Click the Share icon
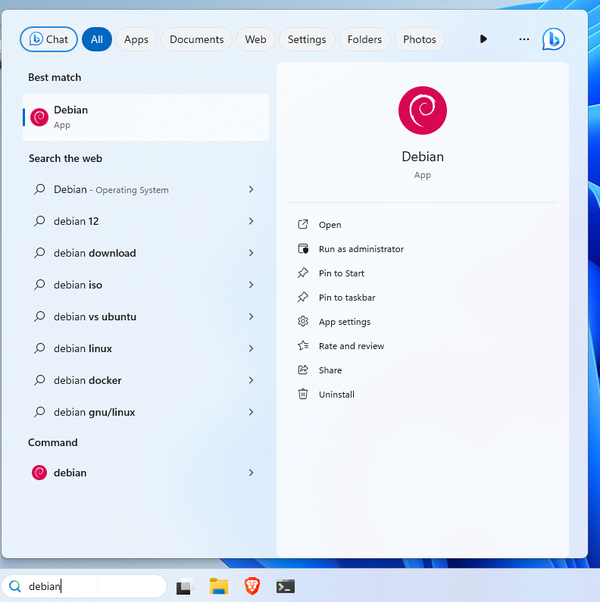This screenshot has width=600, height=602. tap(303, 370)
